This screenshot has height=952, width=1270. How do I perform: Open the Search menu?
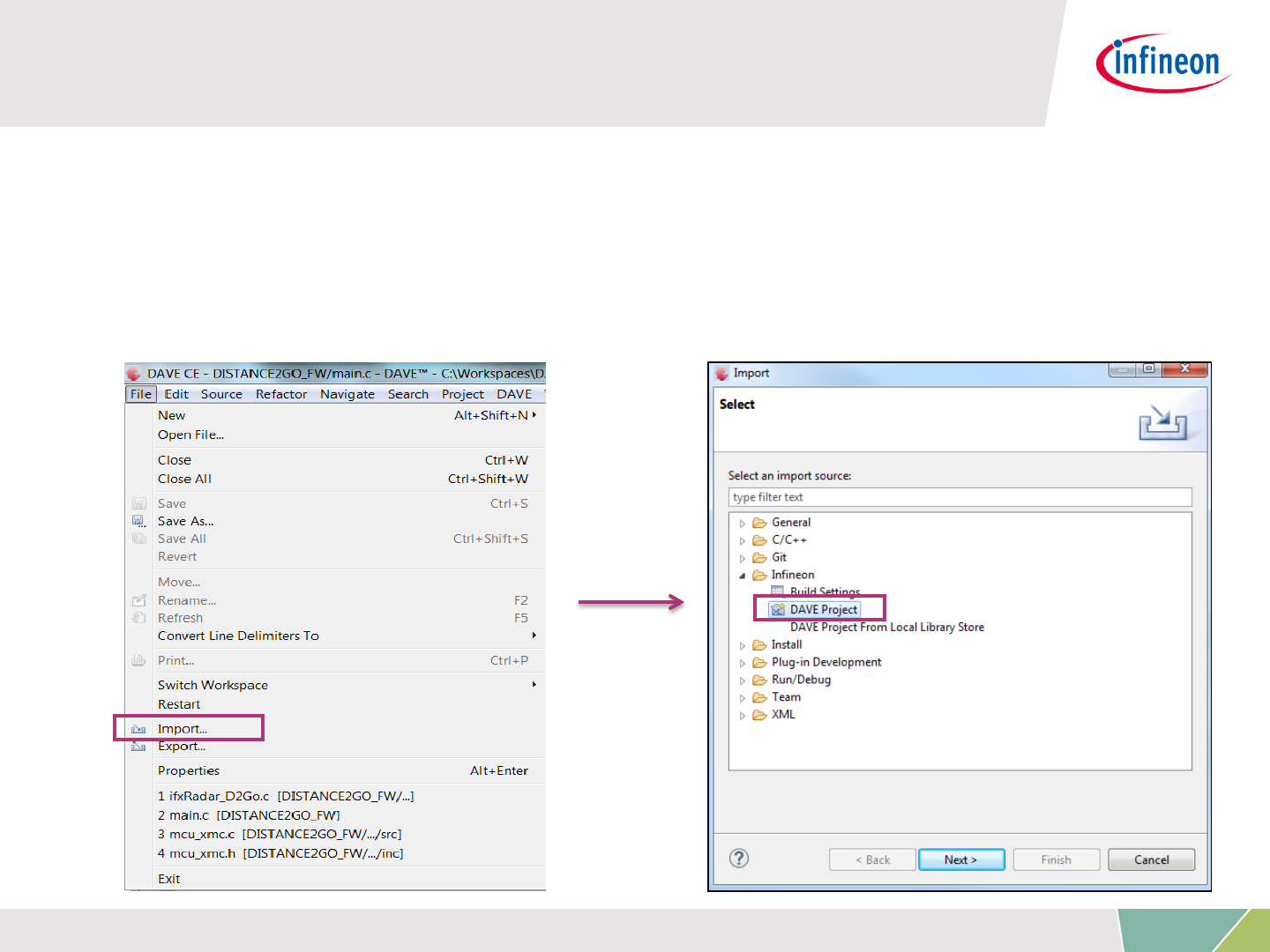tap(408, 394)
